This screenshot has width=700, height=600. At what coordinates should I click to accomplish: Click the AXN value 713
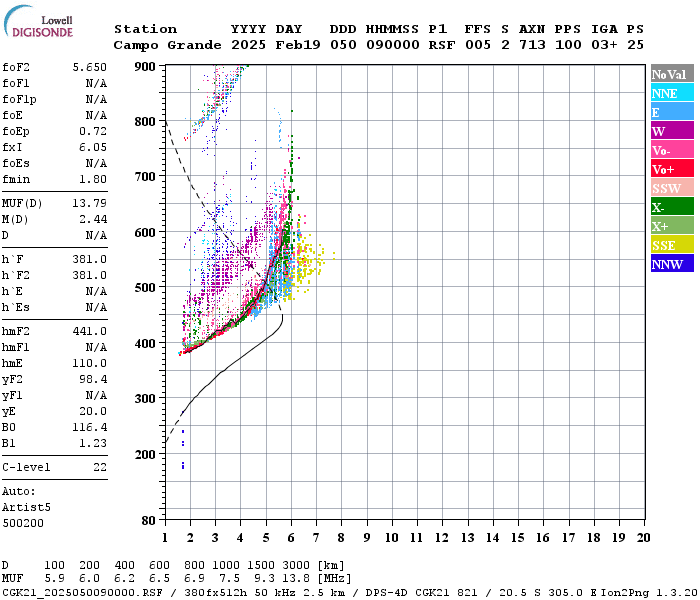(532, 45)
